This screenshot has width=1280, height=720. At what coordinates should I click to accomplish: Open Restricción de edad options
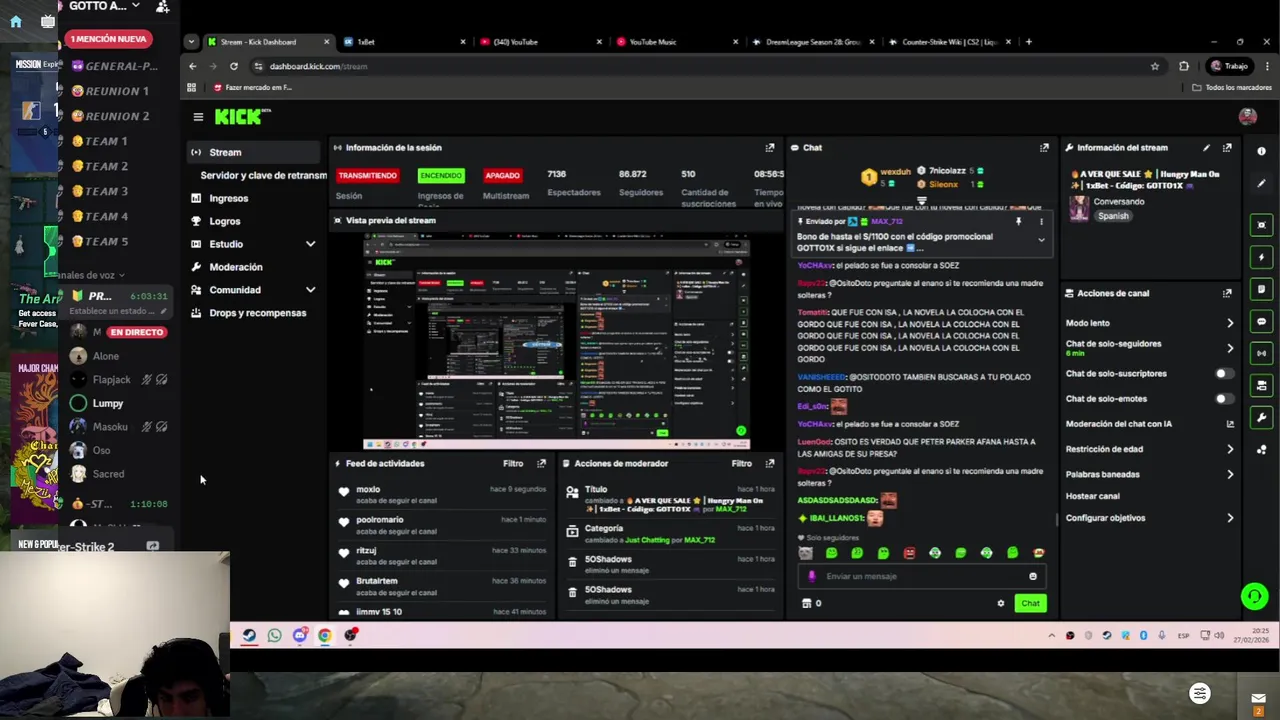(x=1230, y=449)
